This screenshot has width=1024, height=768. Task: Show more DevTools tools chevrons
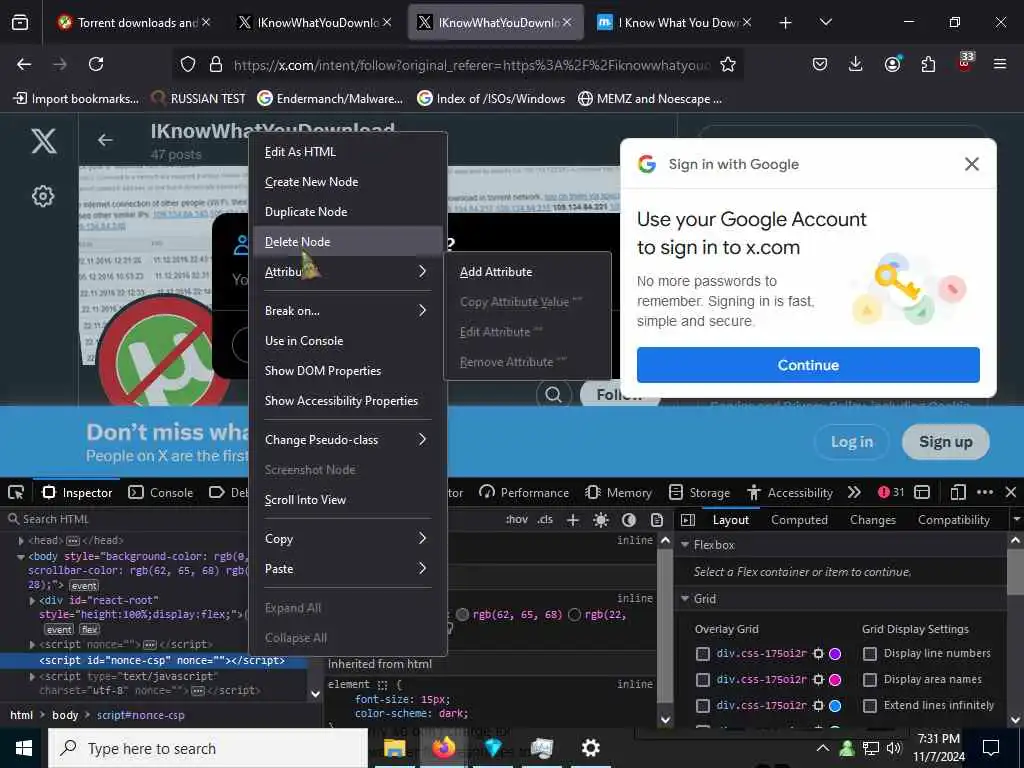point(854,492)
